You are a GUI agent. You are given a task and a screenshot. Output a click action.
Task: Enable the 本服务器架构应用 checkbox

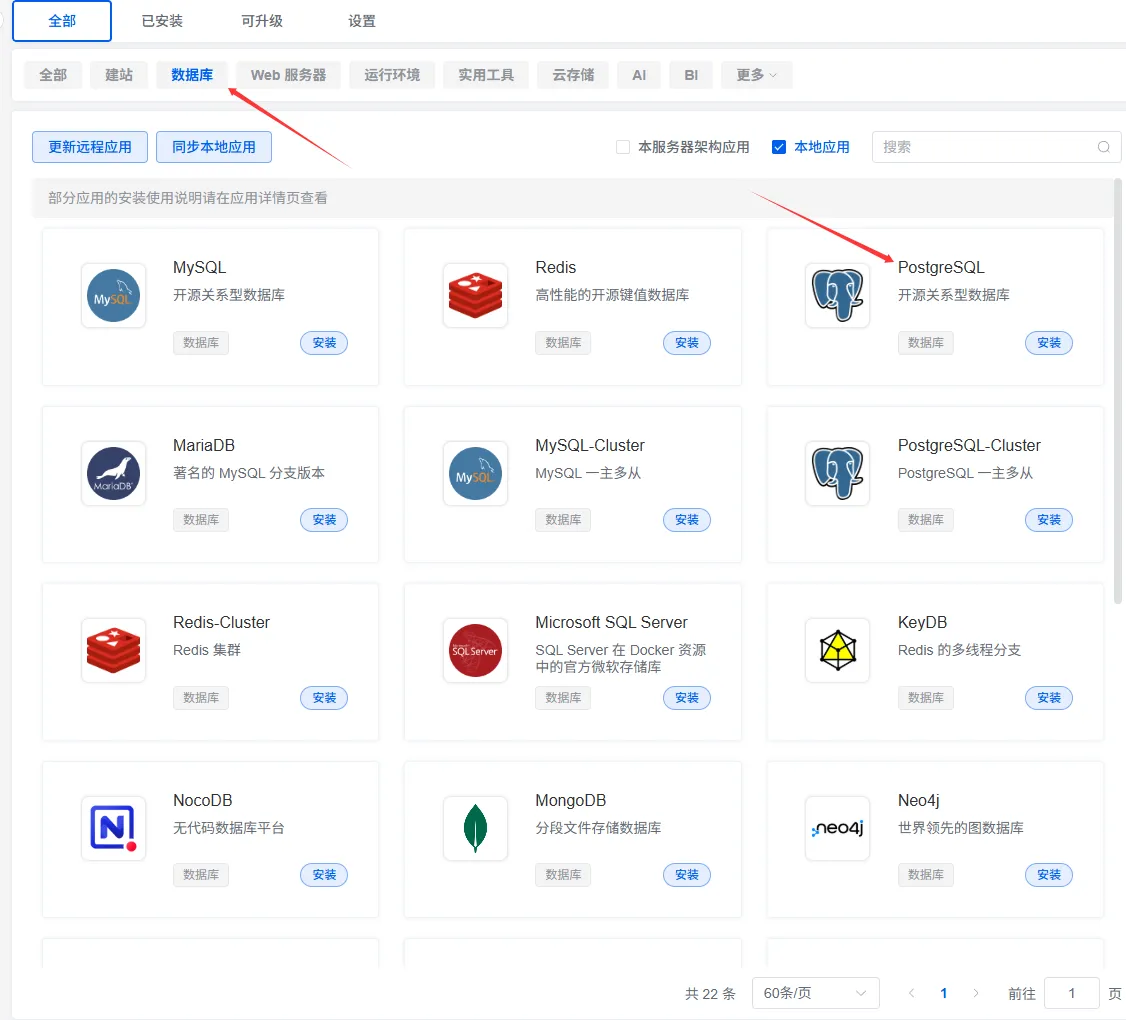click(x=623, y=147)
